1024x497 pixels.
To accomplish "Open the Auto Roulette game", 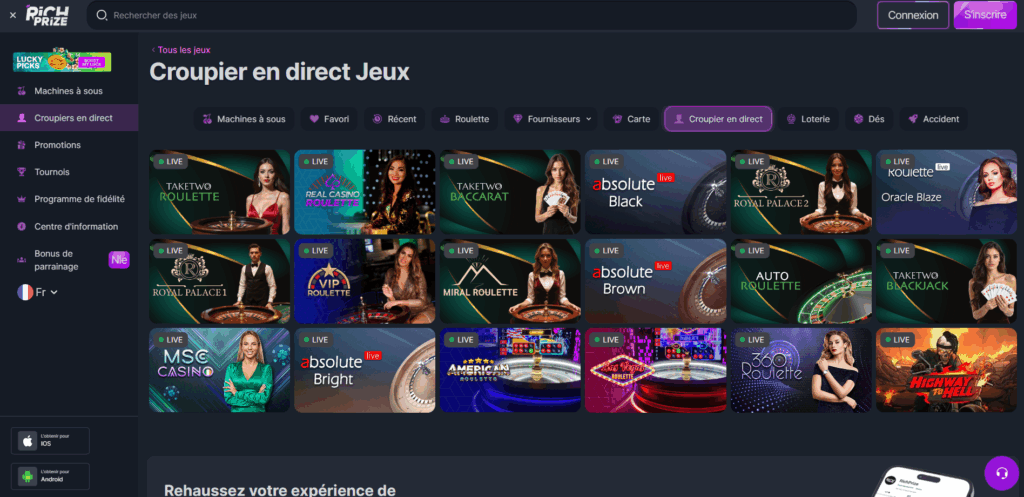I will coord(801,281).
